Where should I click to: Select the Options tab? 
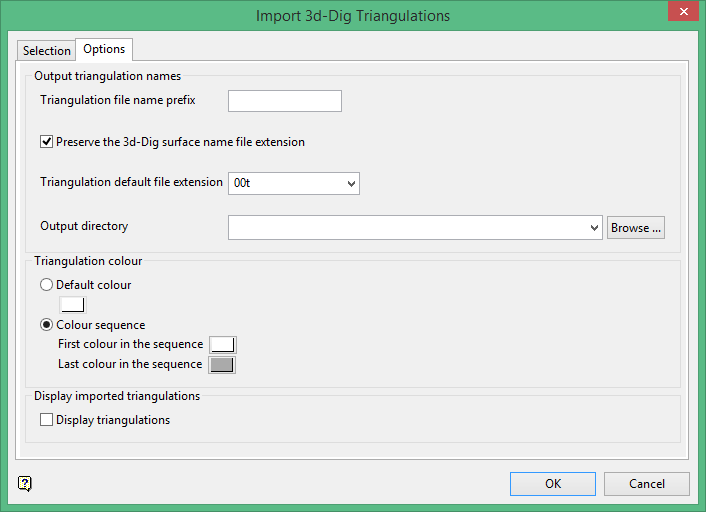click(x=104, y=49)
